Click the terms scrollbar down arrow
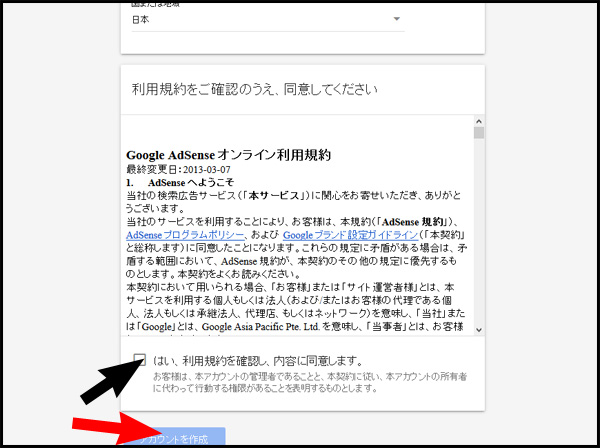The image size is (600, 448). [479, 330]
